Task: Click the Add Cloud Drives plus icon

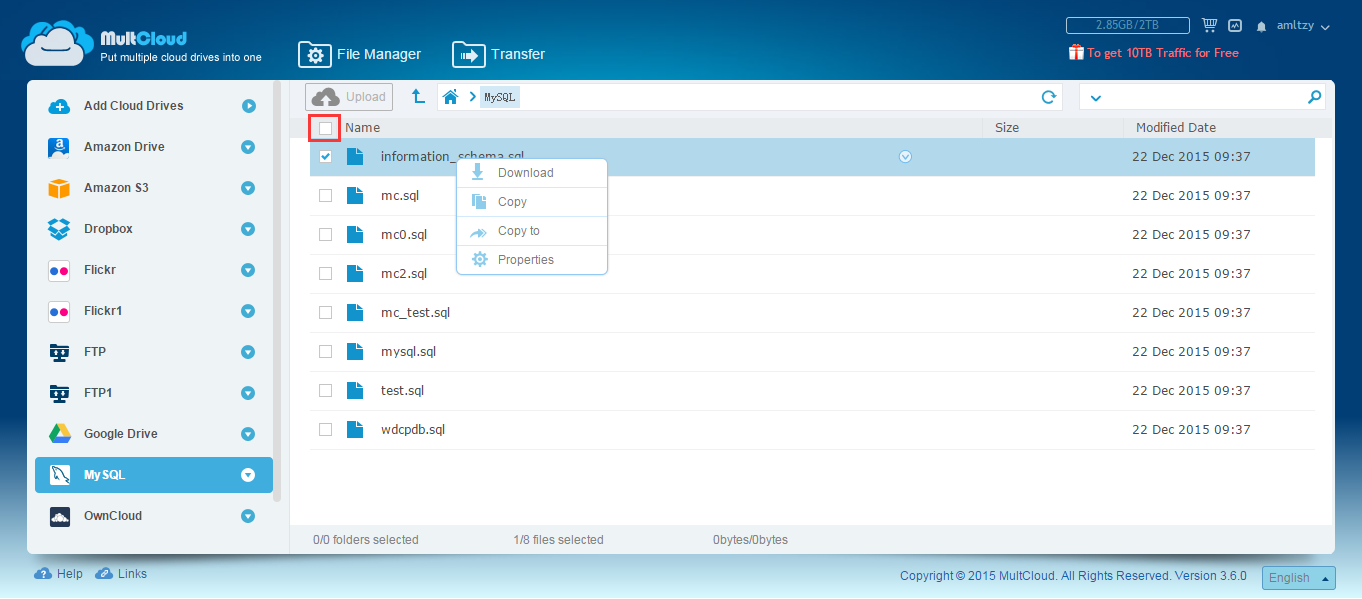Action: coord(59,106)
